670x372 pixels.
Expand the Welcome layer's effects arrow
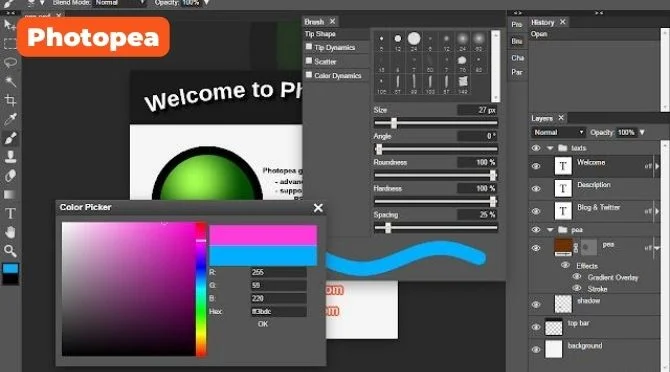[657, 166]
